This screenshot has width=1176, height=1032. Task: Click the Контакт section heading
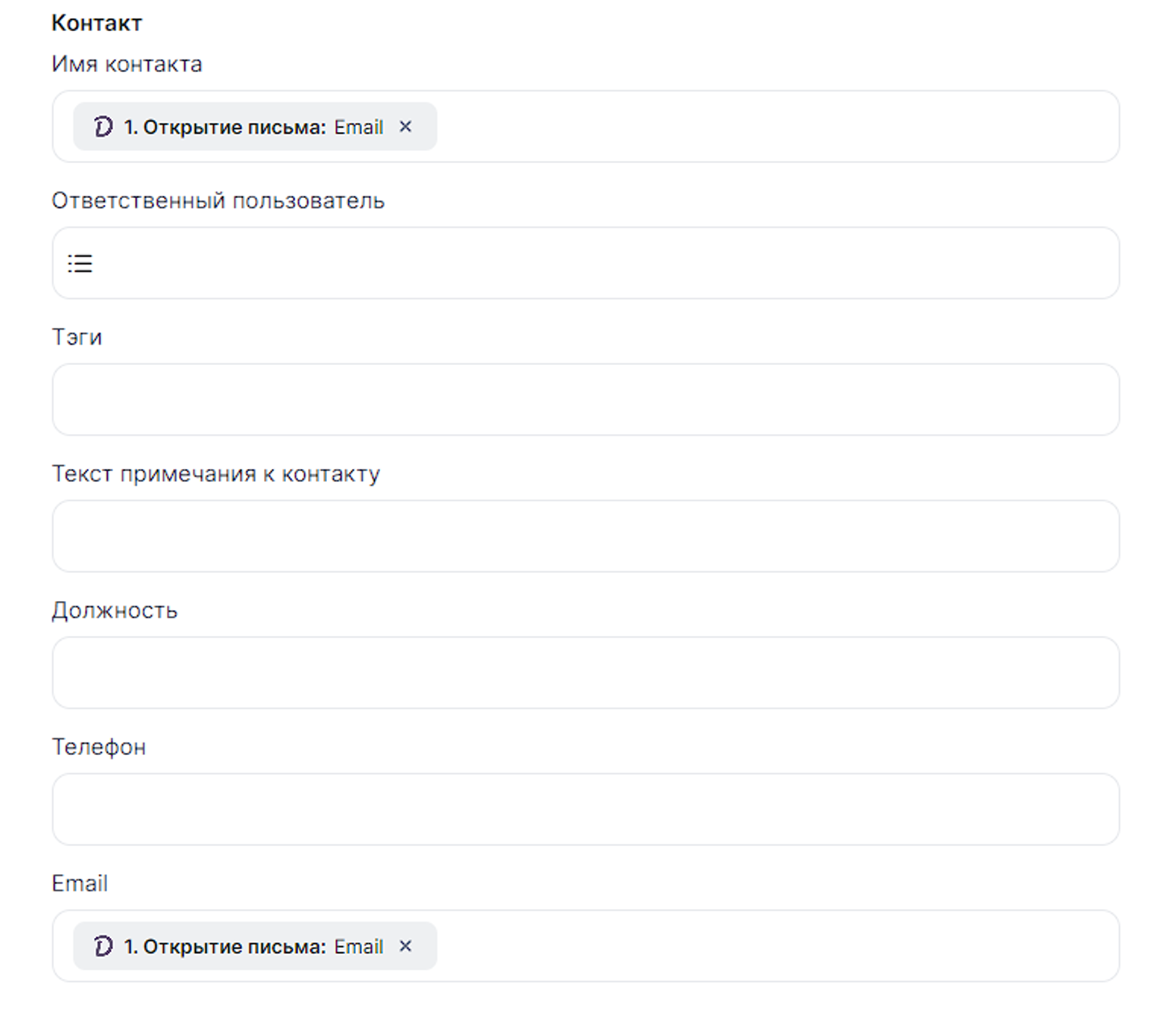pyautogui.click(x=96, y=23)
